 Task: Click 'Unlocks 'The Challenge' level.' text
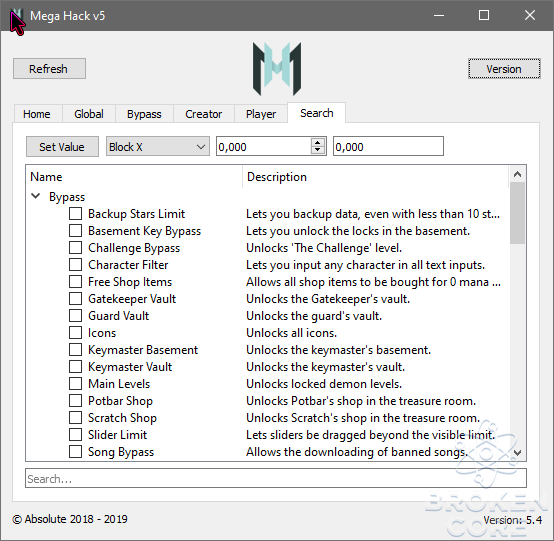click(324, 248)
